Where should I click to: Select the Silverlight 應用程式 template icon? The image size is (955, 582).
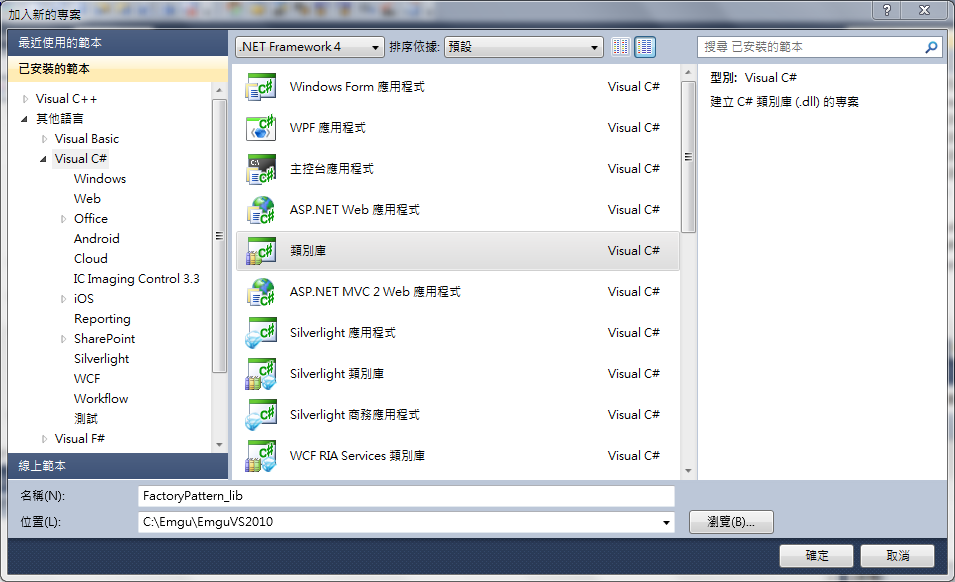click(261, 333)
